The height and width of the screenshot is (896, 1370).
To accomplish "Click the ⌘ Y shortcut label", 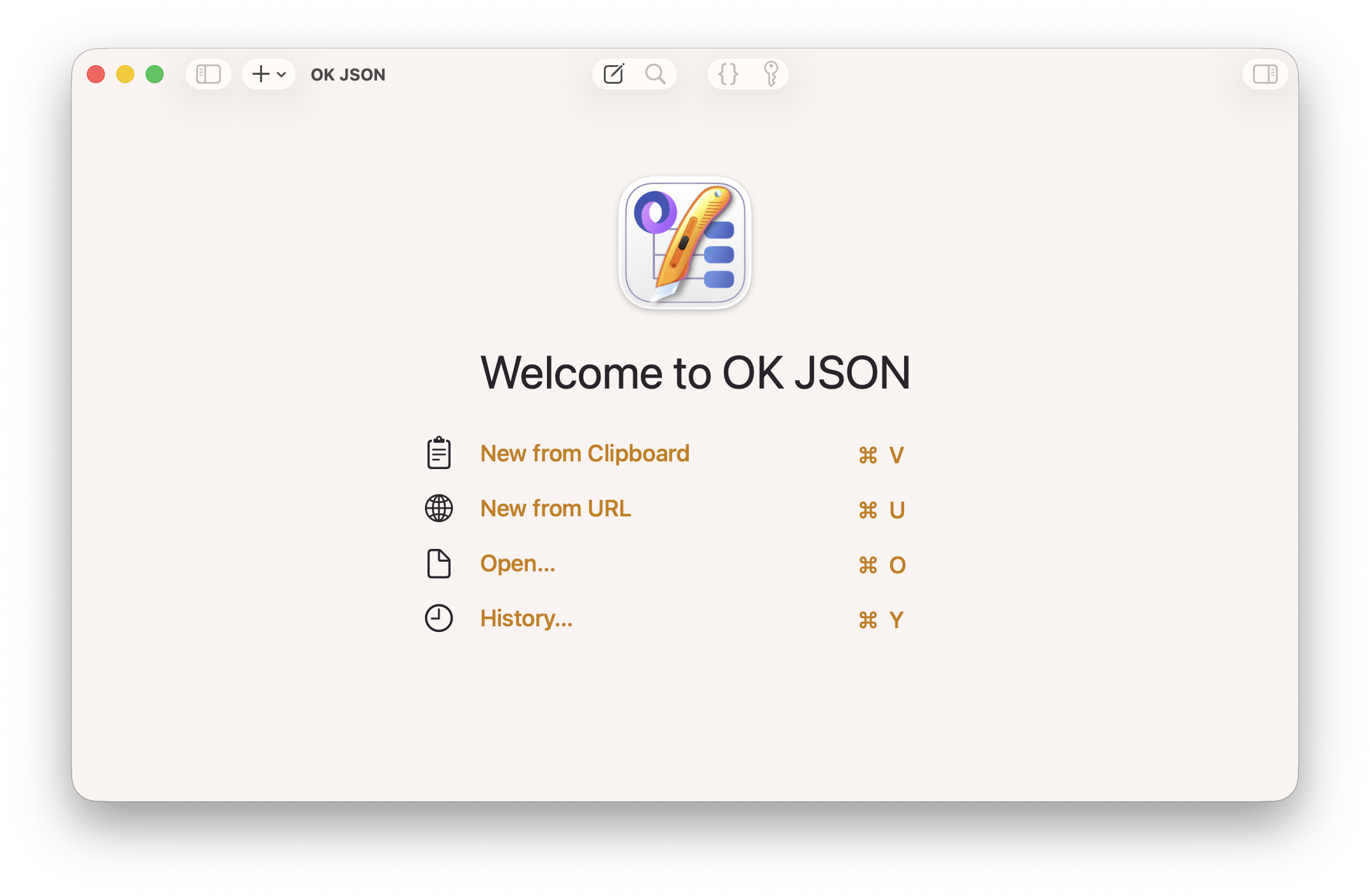I will (881, 620).
